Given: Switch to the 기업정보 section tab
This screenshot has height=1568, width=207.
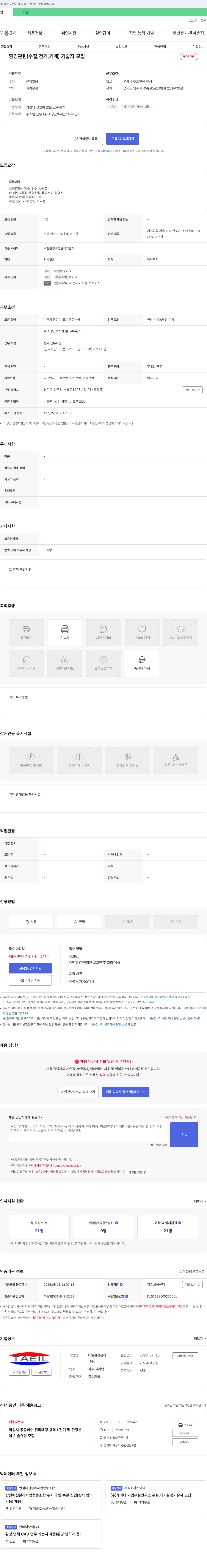Looking at the screenshot, I should pyautogui.click(x=198, y=47).
